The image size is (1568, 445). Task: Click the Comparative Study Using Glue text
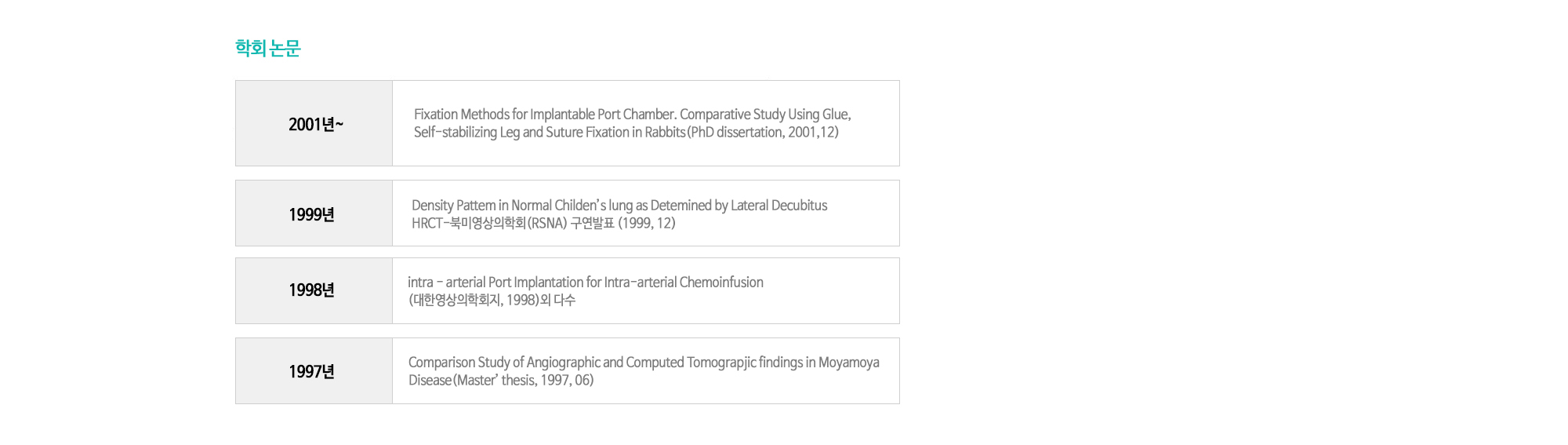pyautogui.click(x=765, y=115)
